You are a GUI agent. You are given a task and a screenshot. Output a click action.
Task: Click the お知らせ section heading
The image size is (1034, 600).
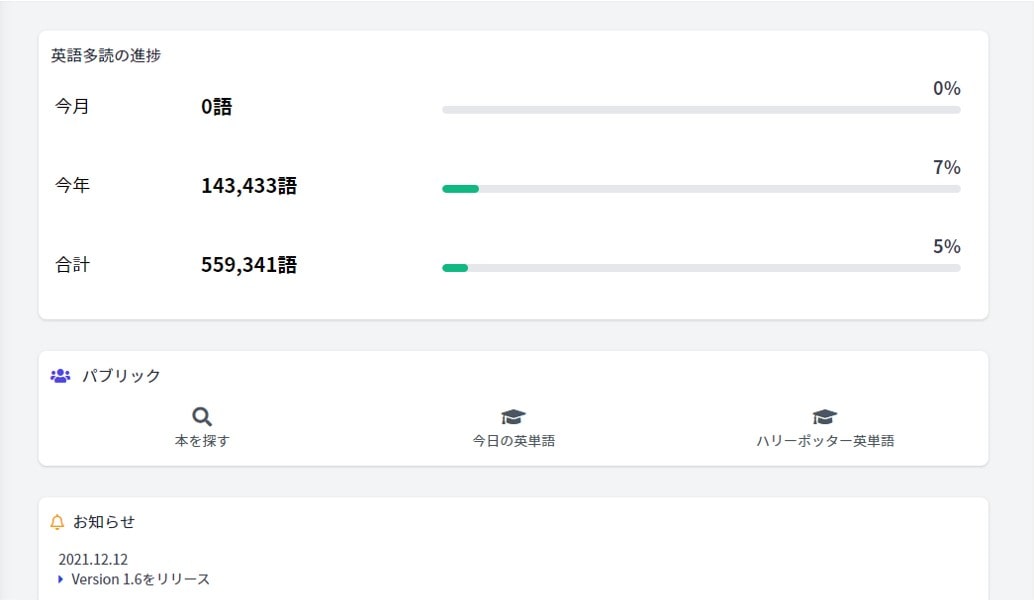click(x=104, y=522)
